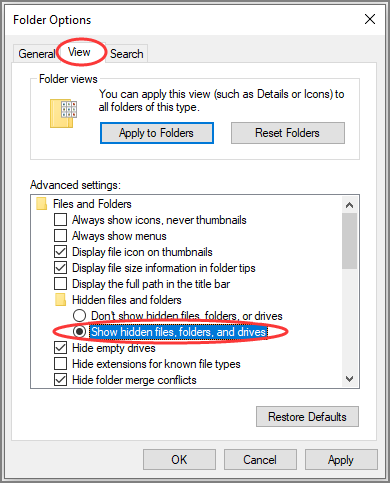Close the Folder Options dialog
The image size is (390, 483).
tap(370, 19)
